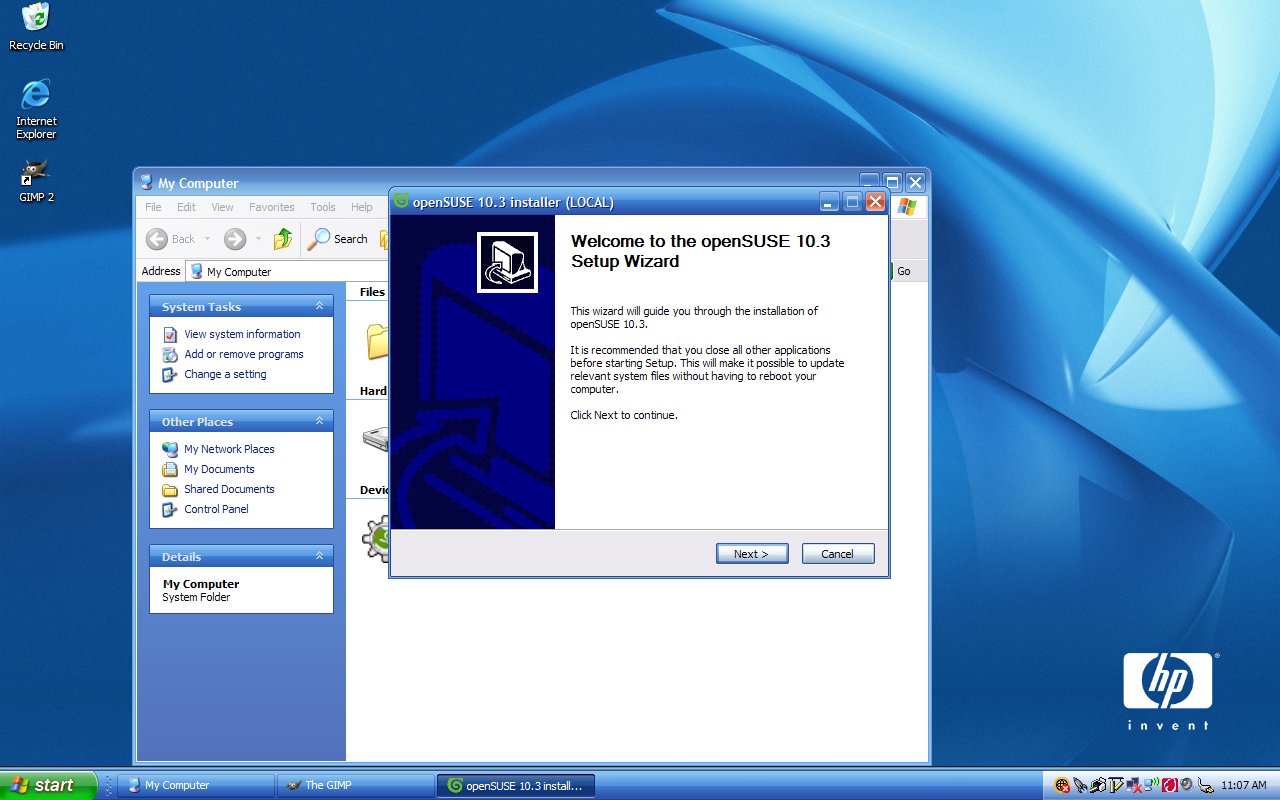
Task: Click the pencil tray icon
Action: 1116,785
